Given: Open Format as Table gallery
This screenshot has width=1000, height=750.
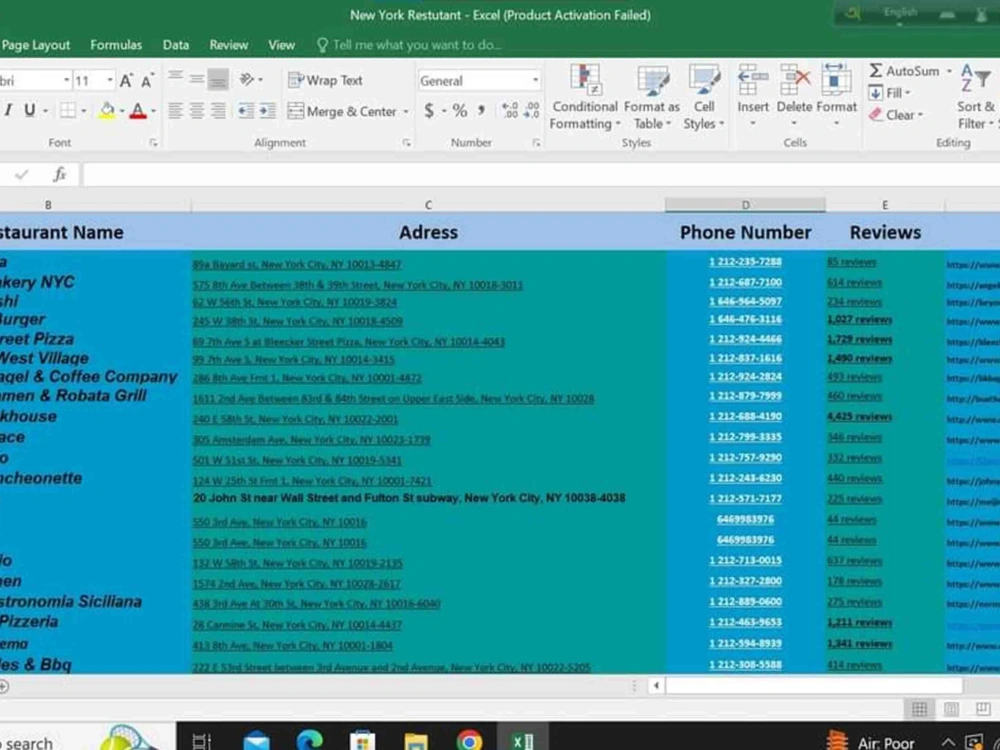Looking at the screenshot, I should [x=651, y=97].
